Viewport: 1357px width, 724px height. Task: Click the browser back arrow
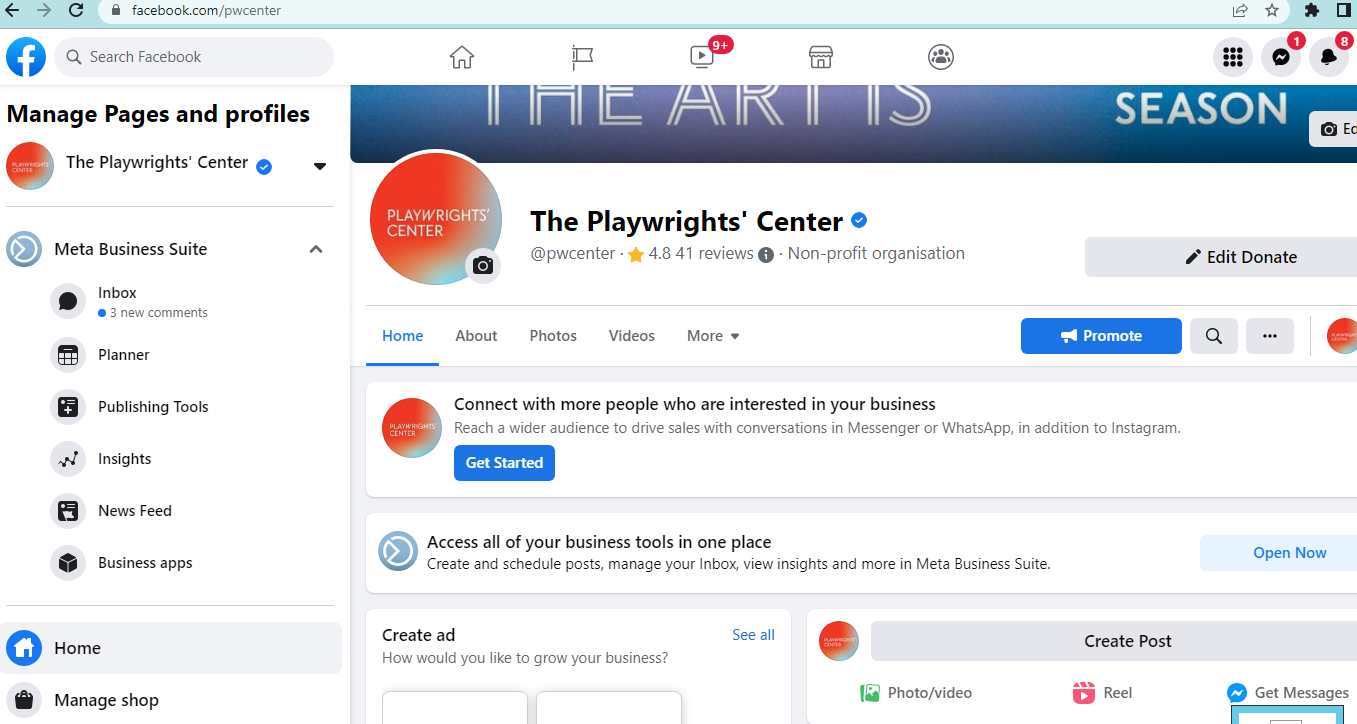[x=13, y=10]
